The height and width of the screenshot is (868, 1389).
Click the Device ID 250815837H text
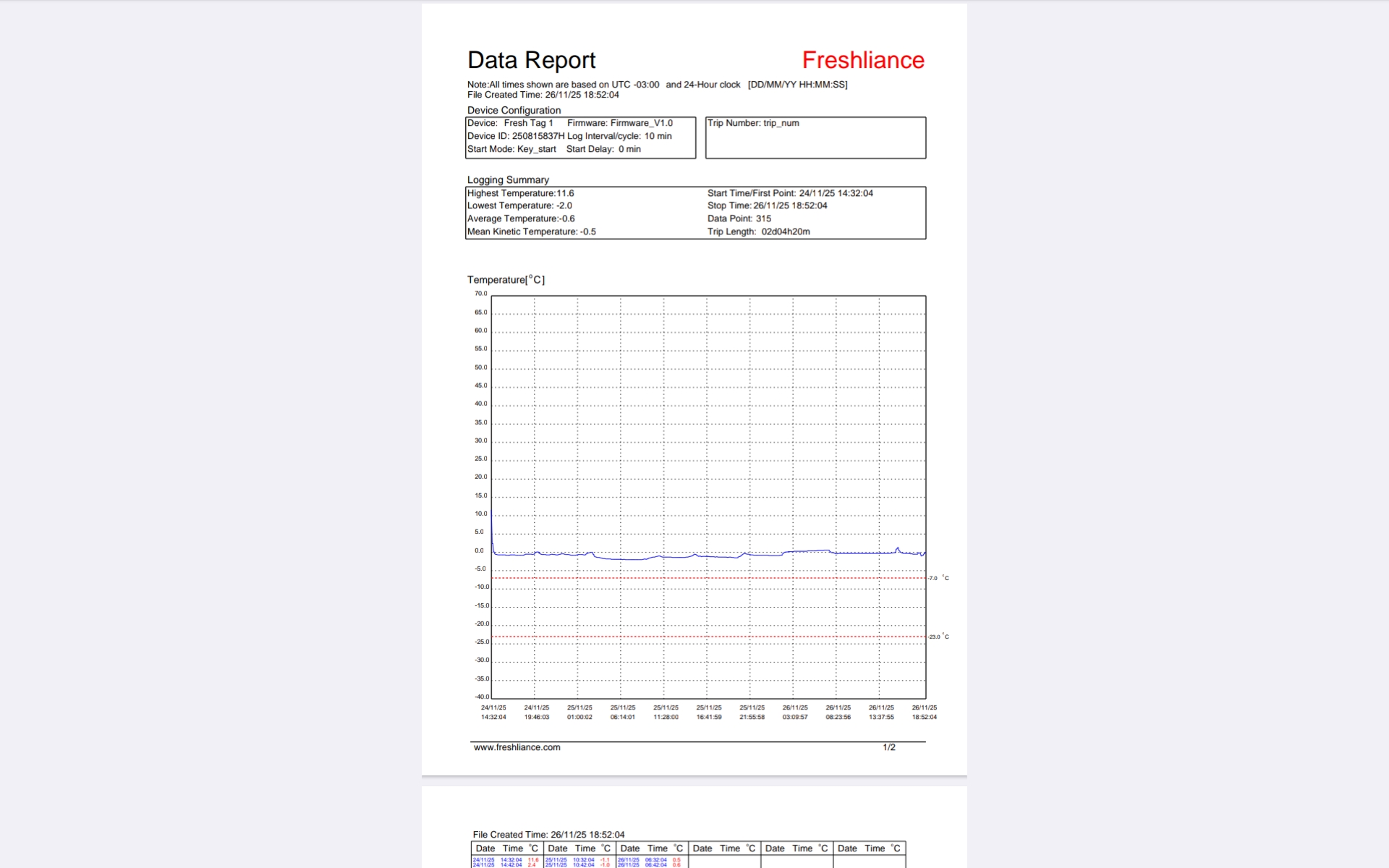[x=516, y=136]
